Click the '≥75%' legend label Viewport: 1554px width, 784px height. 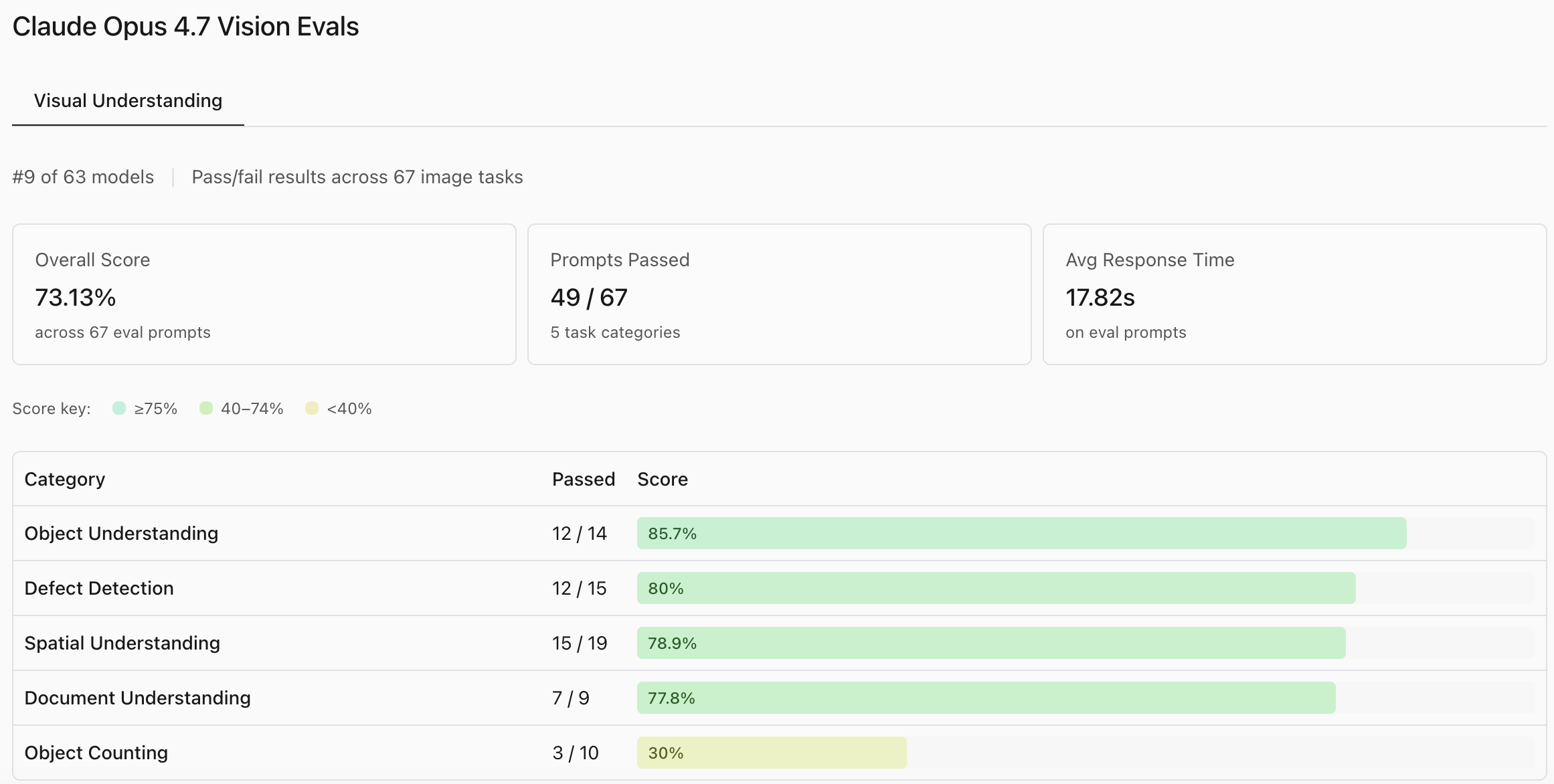[x=156, y=409]
